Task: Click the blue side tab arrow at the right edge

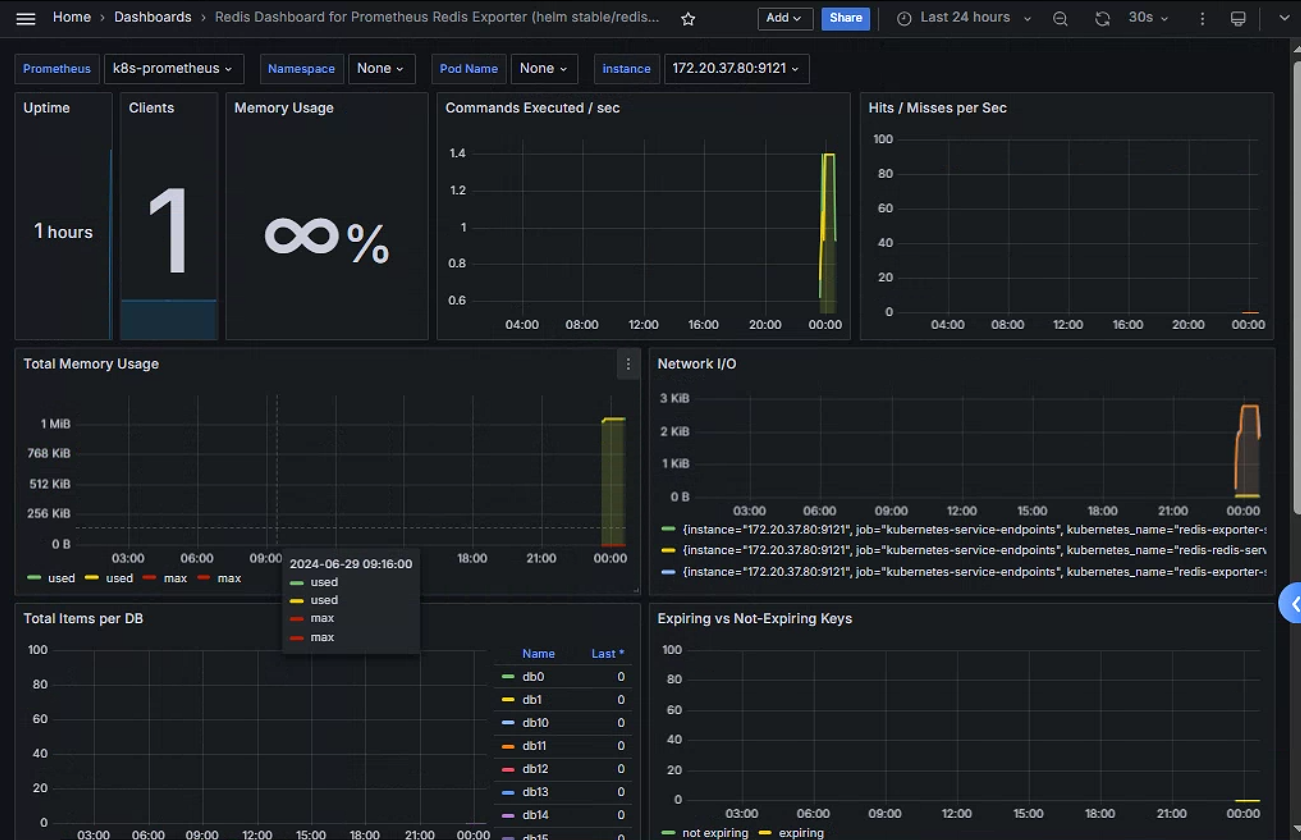Action: point(1291,604)
